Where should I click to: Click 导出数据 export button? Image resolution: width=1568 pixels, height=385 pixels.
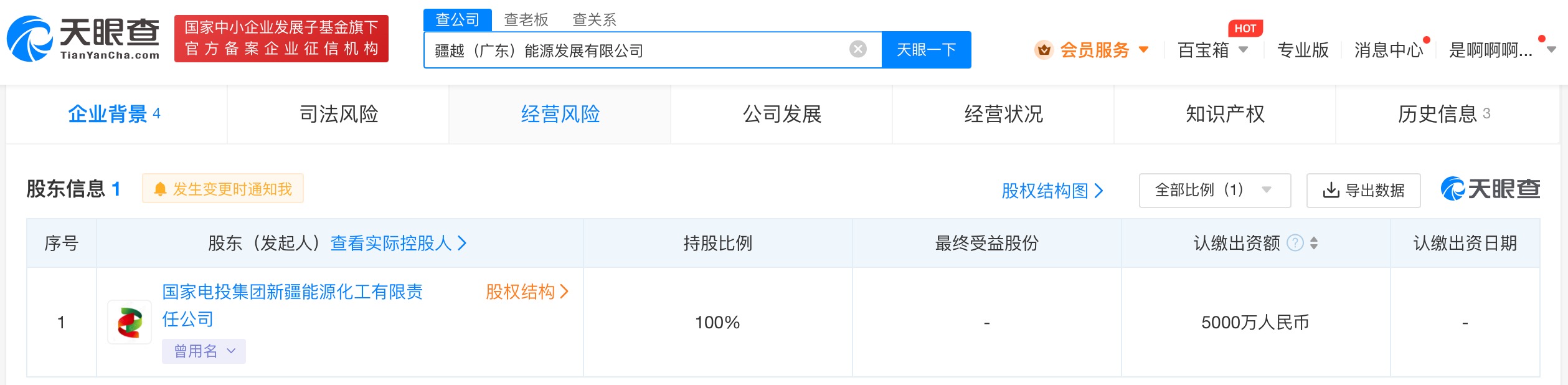click(1363, 190)
